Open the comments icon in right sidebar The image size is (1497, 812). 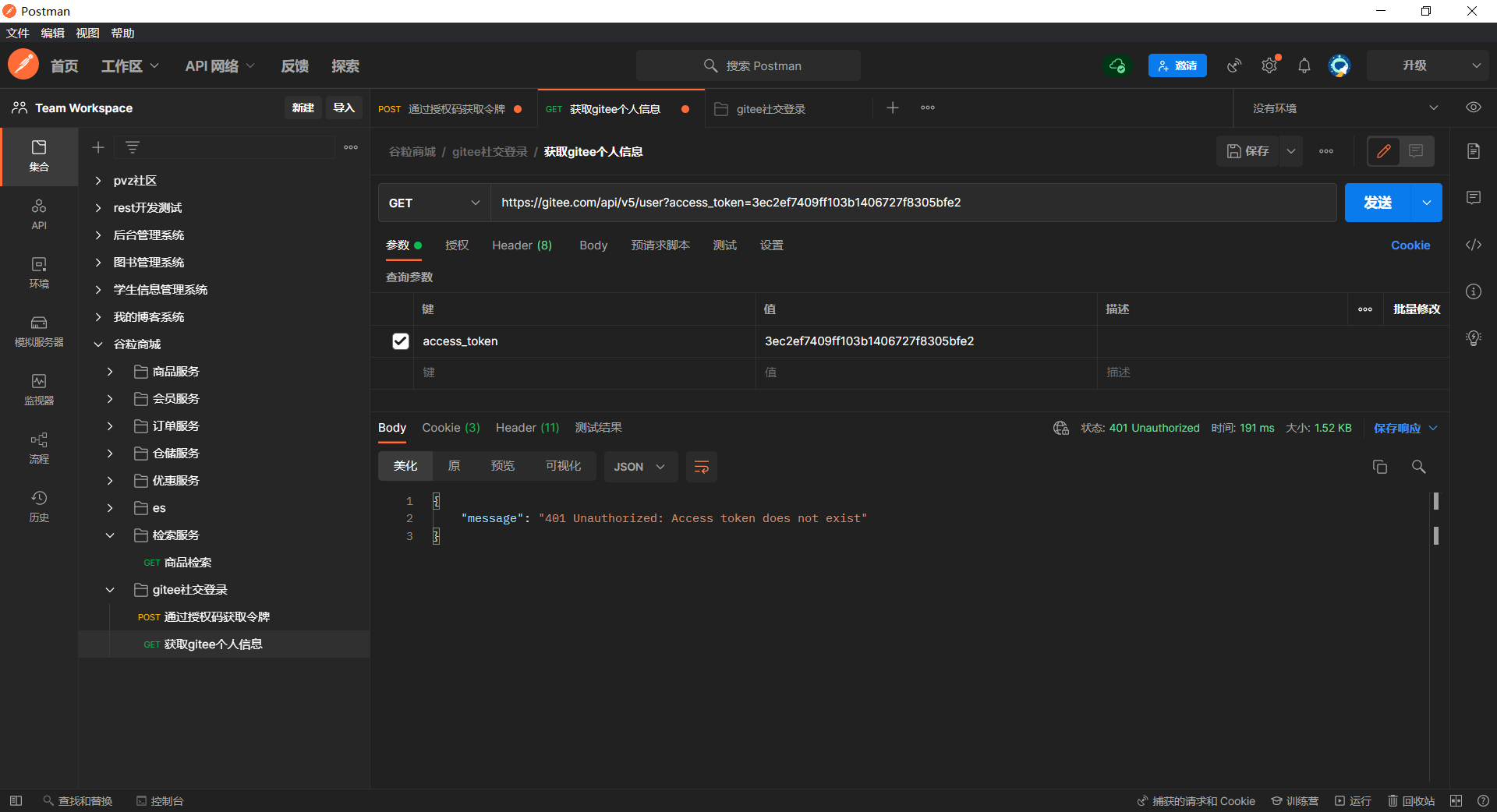pos(1474,198)
